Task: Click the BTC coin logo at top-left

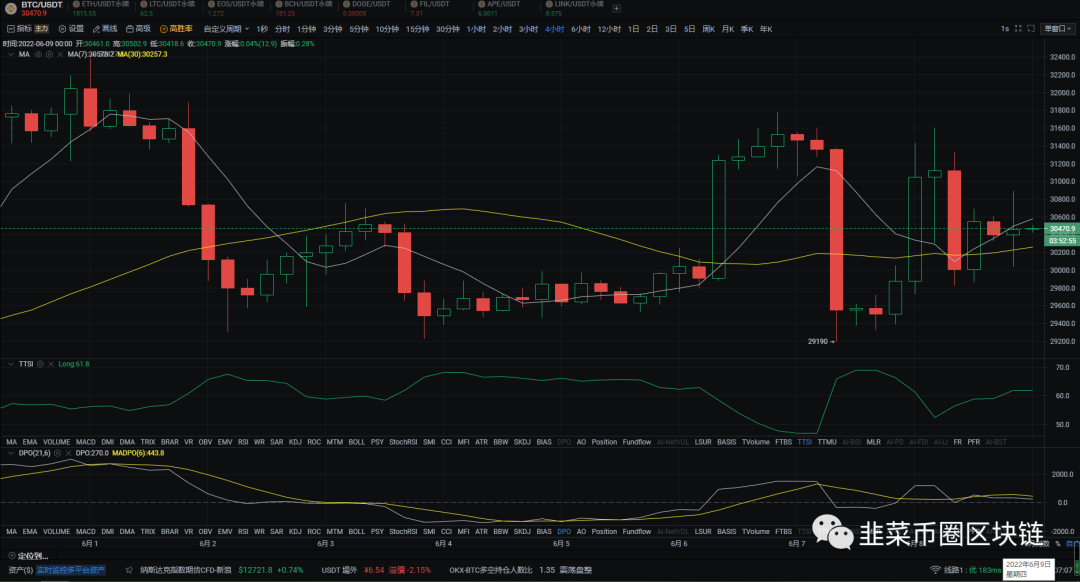Action: point(10,8)
